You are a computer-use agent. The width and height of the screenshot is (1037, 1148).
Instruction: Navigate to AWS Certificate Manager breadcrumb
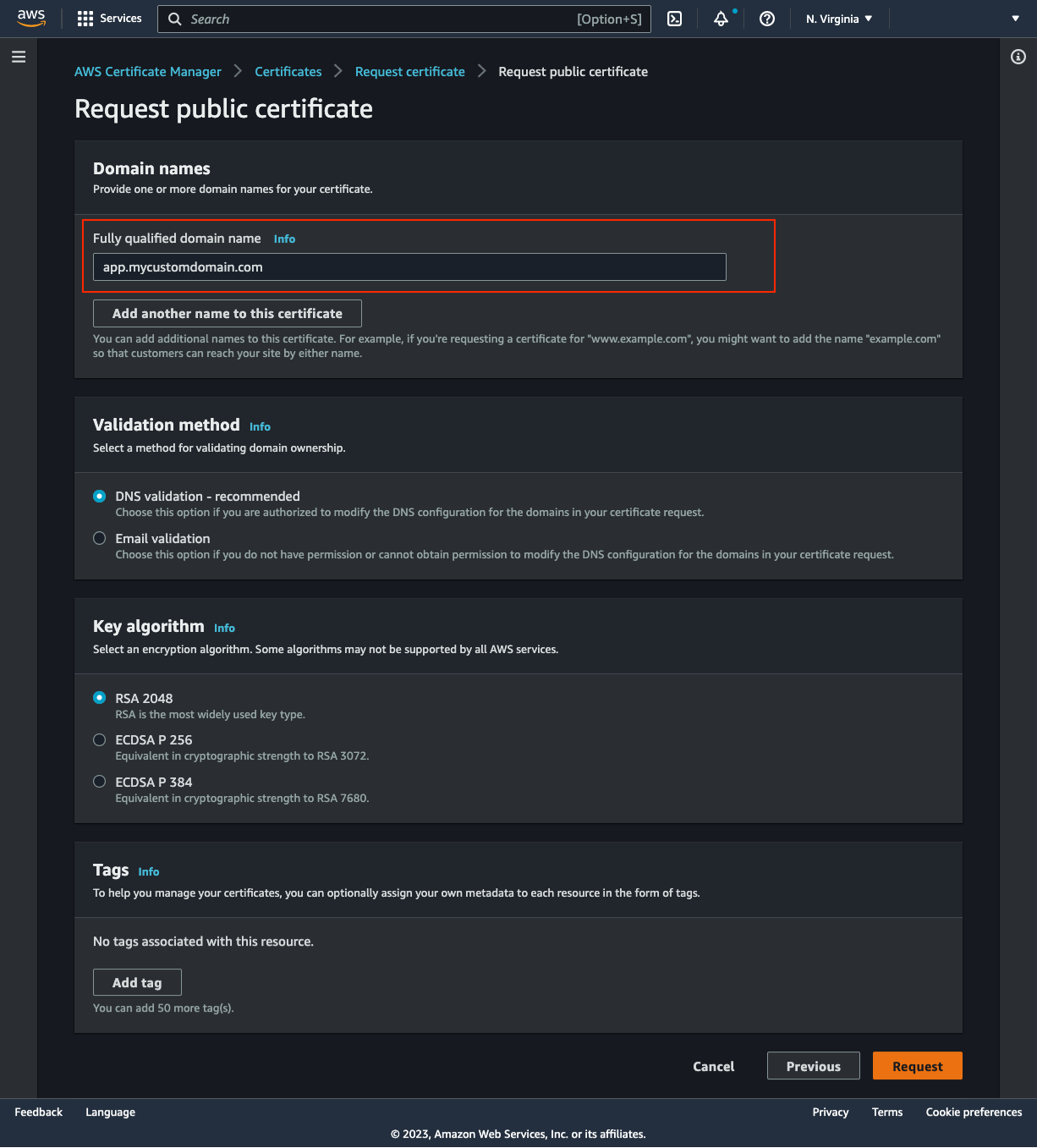coord(148,72)
